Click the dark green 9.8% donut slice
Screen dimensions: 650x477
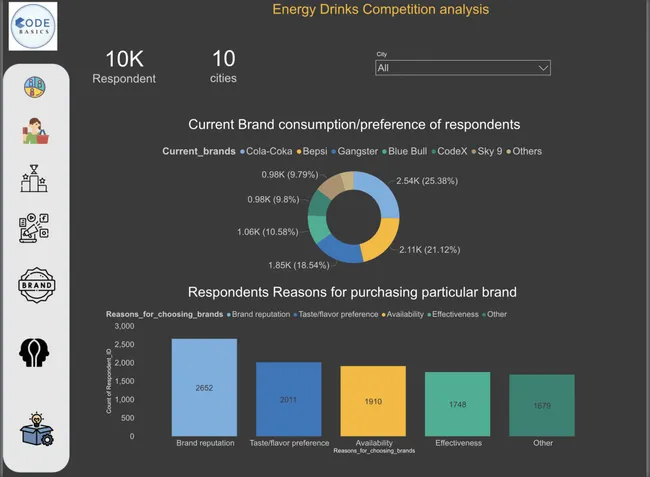click(319, 203)
